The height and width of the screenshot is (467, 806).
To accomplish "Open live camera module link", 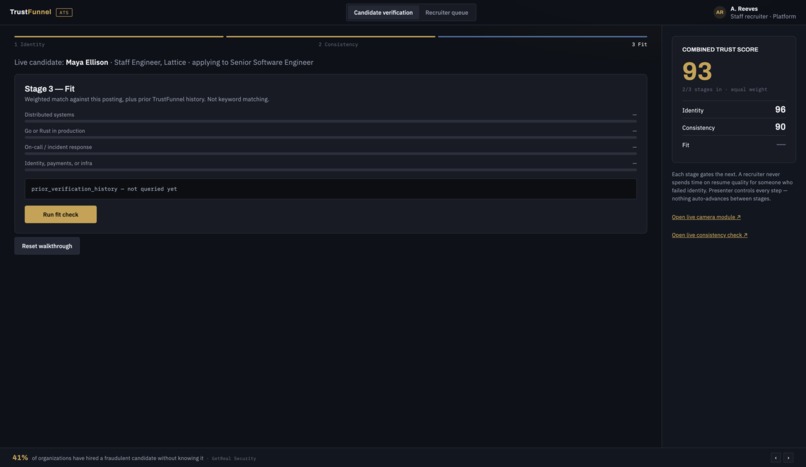I will pos(706,217).
